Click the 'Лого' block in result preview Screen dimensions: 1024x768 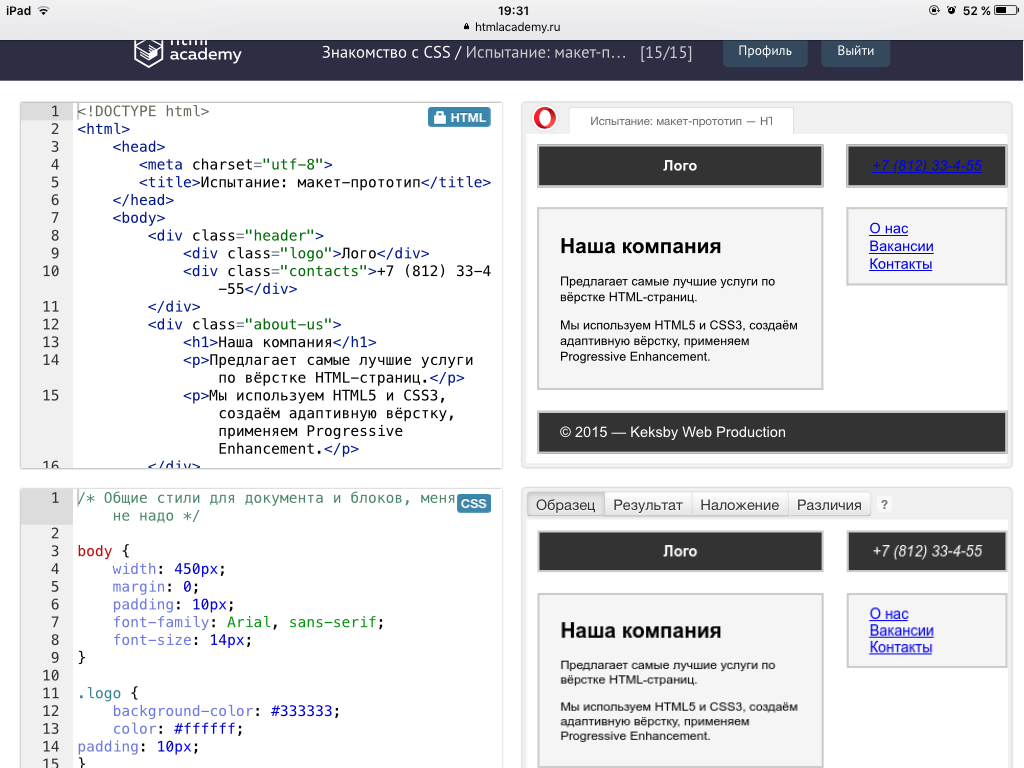(x=680, y=166)
